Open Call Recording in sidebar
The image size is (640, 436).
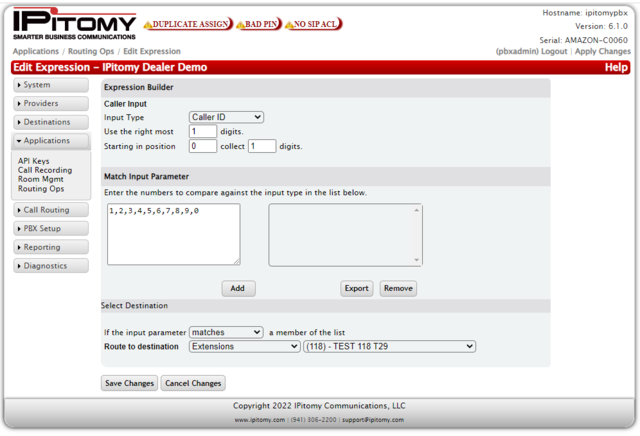tap(45, 170)
